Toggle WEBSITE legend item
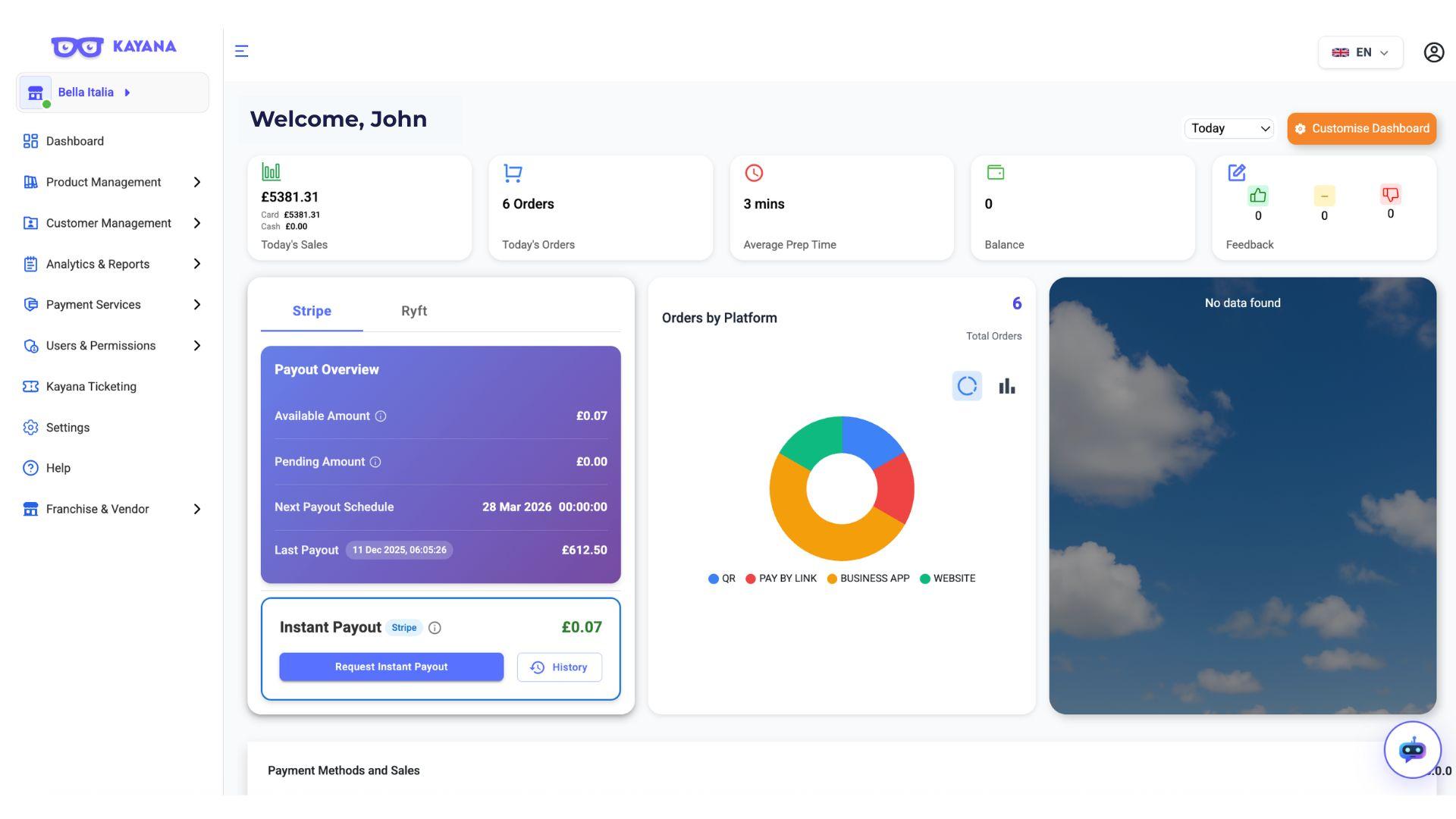 [948, 579]
